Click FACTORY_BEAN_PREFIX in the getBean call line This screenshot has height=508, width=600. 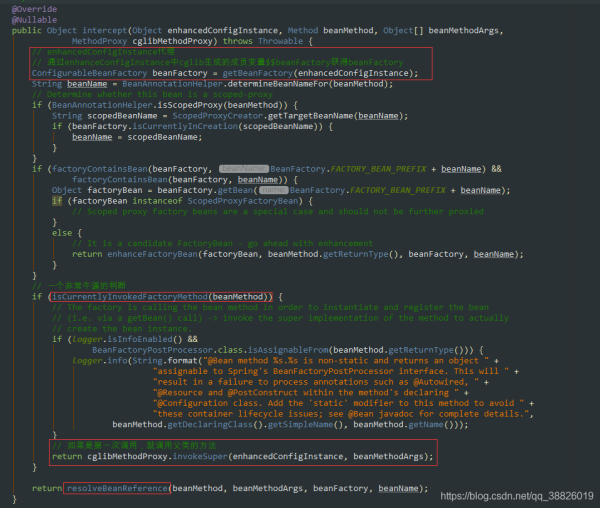(x=398, y=190)
